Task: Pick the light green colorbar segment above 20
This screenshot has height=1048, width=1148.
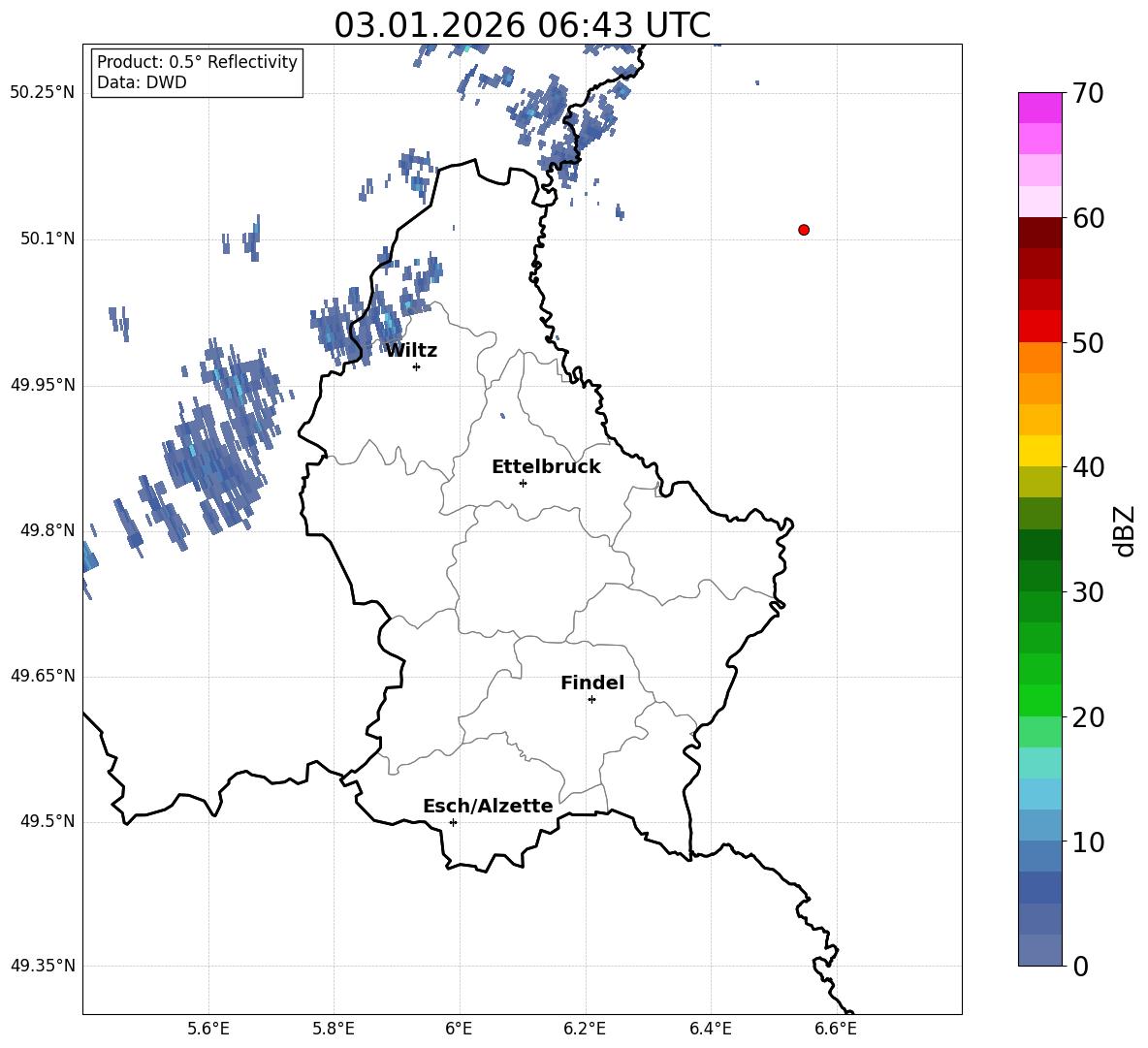Action: 1040,701
